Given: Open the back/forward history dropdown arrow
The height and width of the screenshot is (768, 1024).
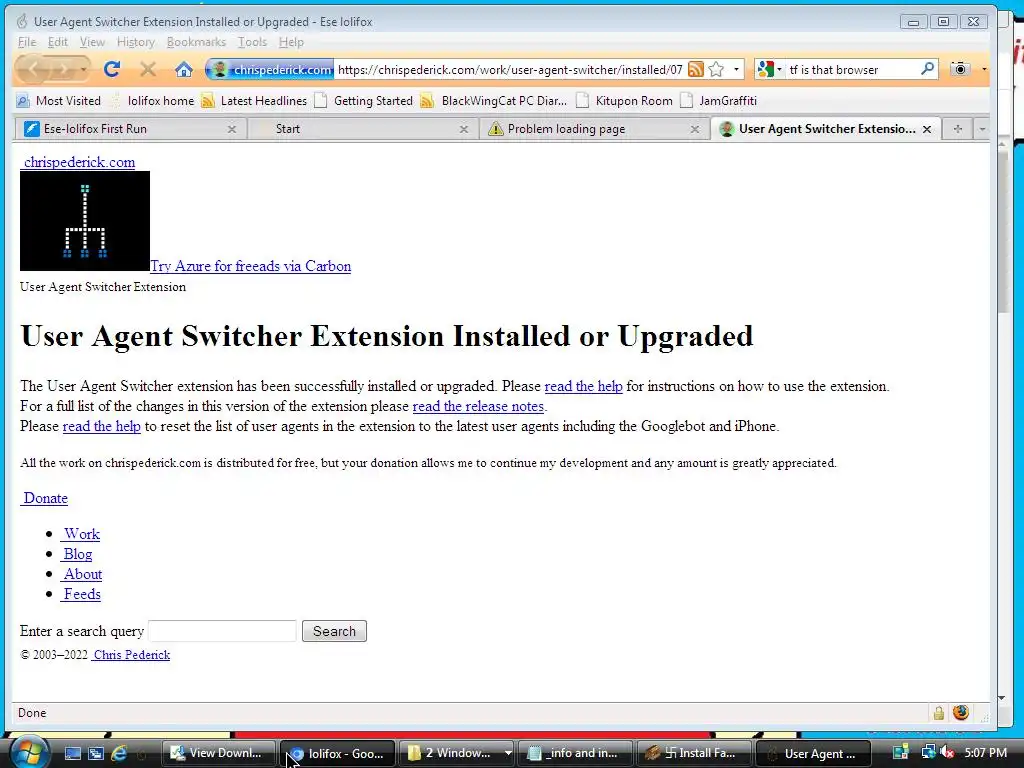Looking at the screenshot, I should [x=84, y=69].
